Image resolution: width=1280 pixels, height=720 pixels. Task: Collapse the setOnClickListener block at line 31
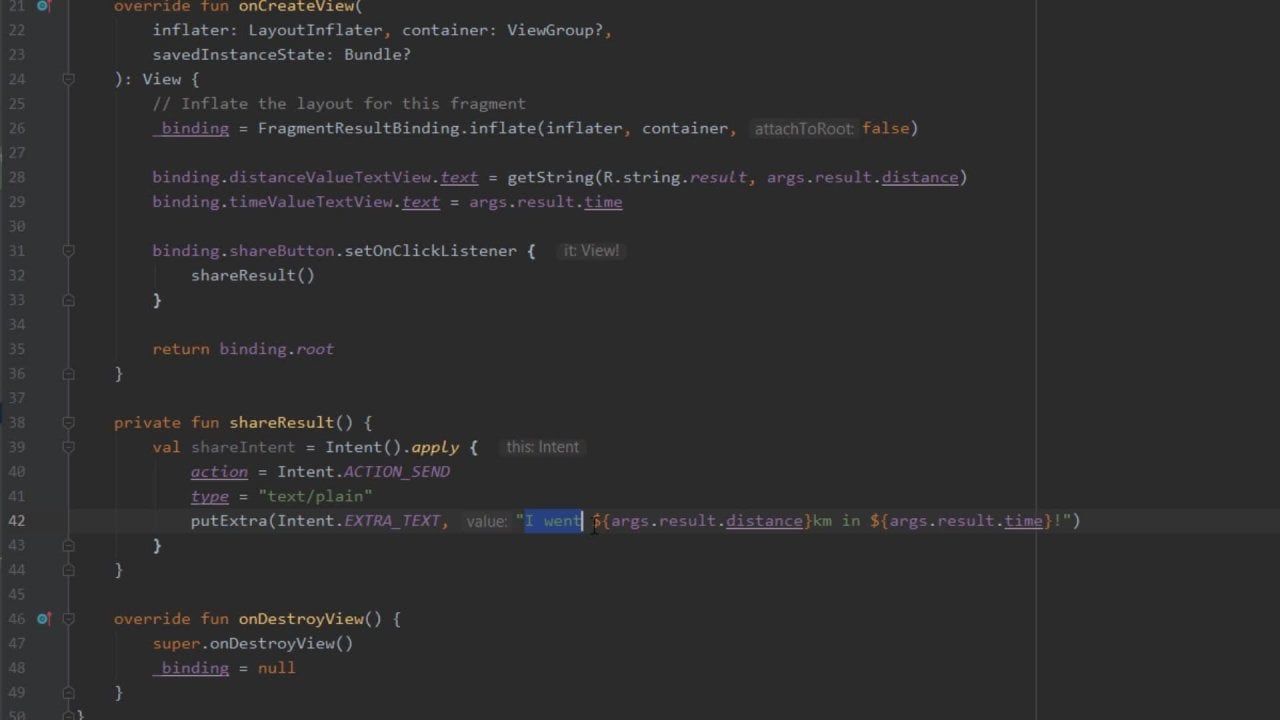68,251
